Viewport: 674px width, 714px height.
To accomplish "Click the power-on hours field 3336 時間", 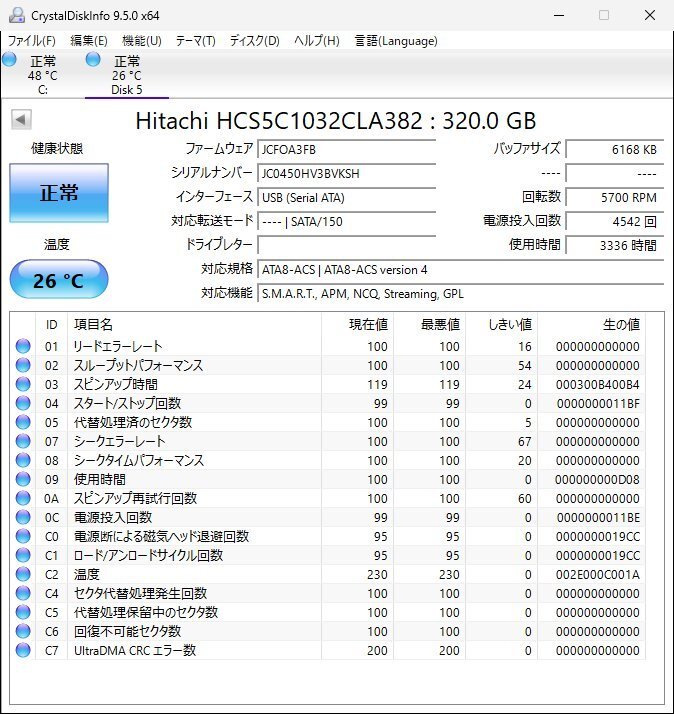I will click(615, 245).
